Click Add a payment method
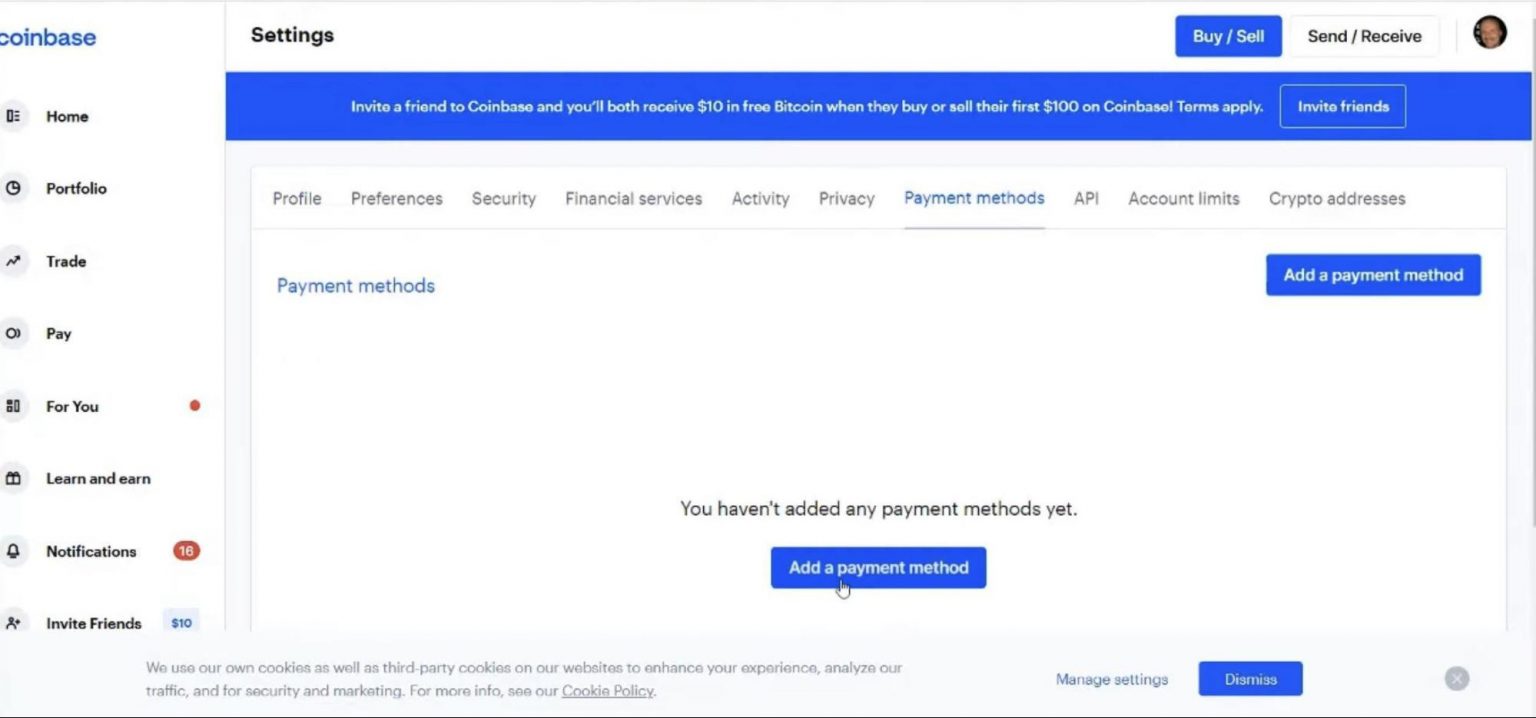This screenshot has width=1536, height=718. point(878,567)
